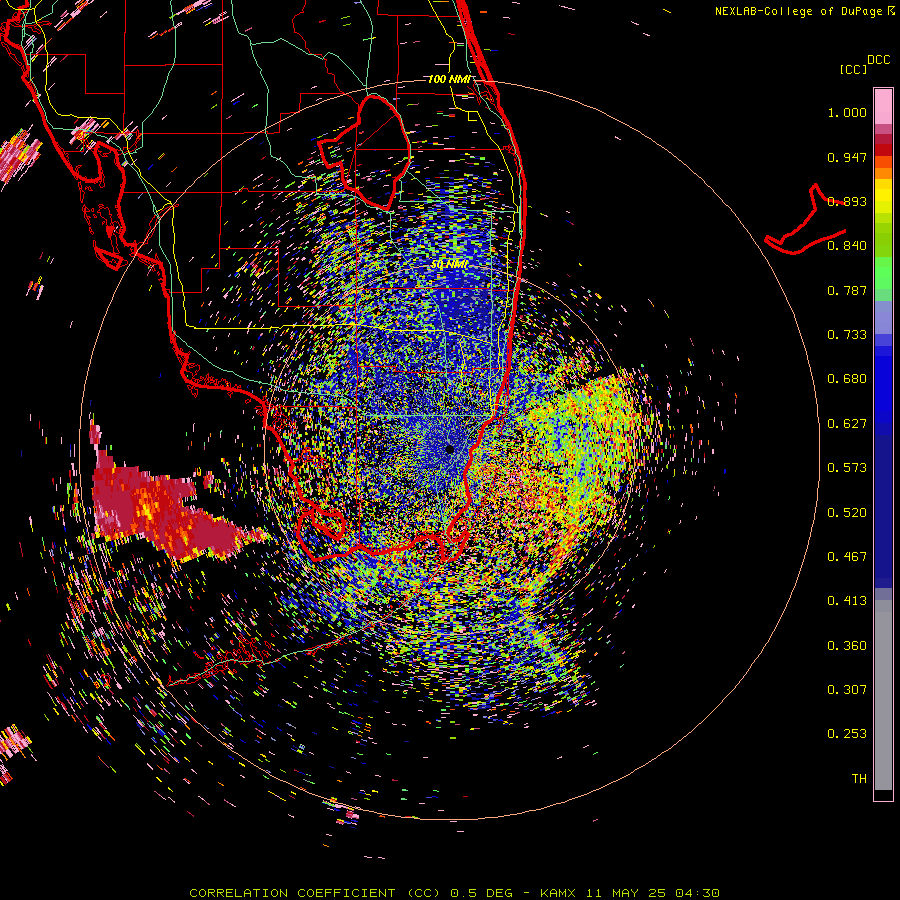Click the 0.467 scale value
The height and width of the screenshot is (900, 900).
coord(847,557)
